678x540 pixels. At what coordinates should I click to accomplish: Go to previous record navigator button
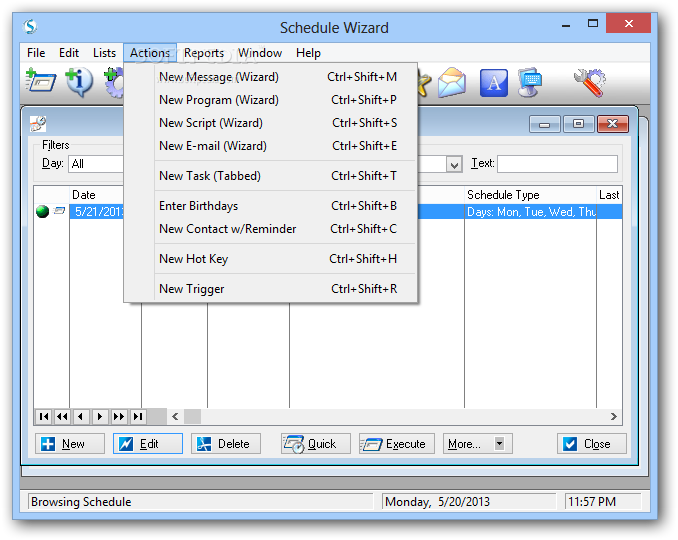click(x=81, y=416)
